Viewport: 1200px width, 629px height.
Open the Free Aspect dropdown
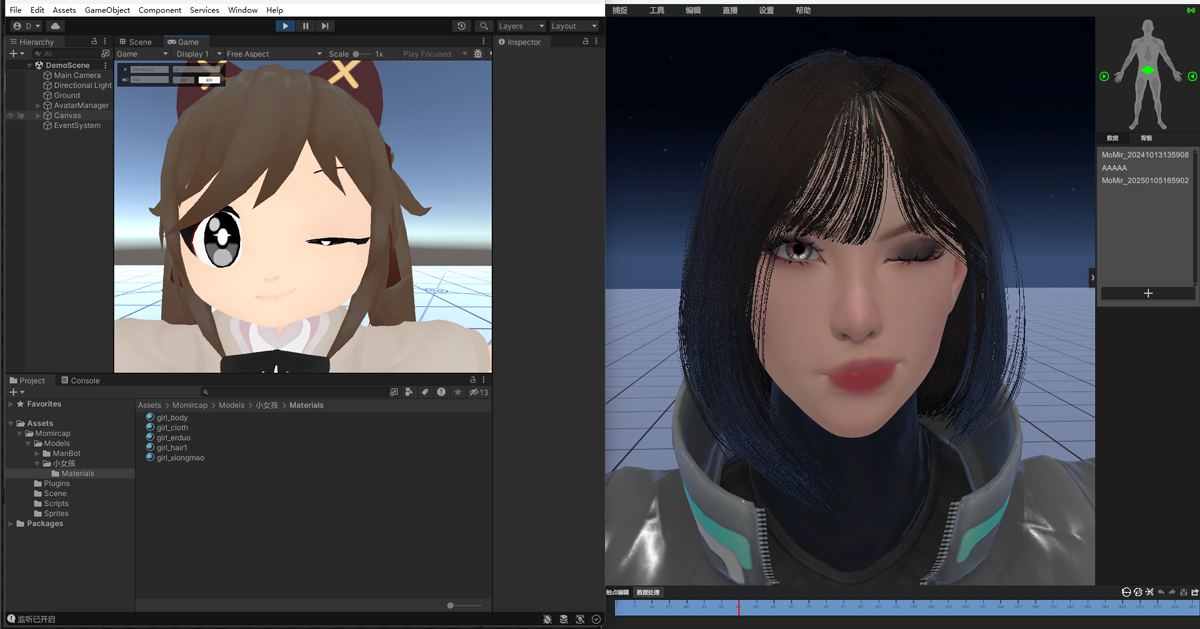click(x=273, y=54)
